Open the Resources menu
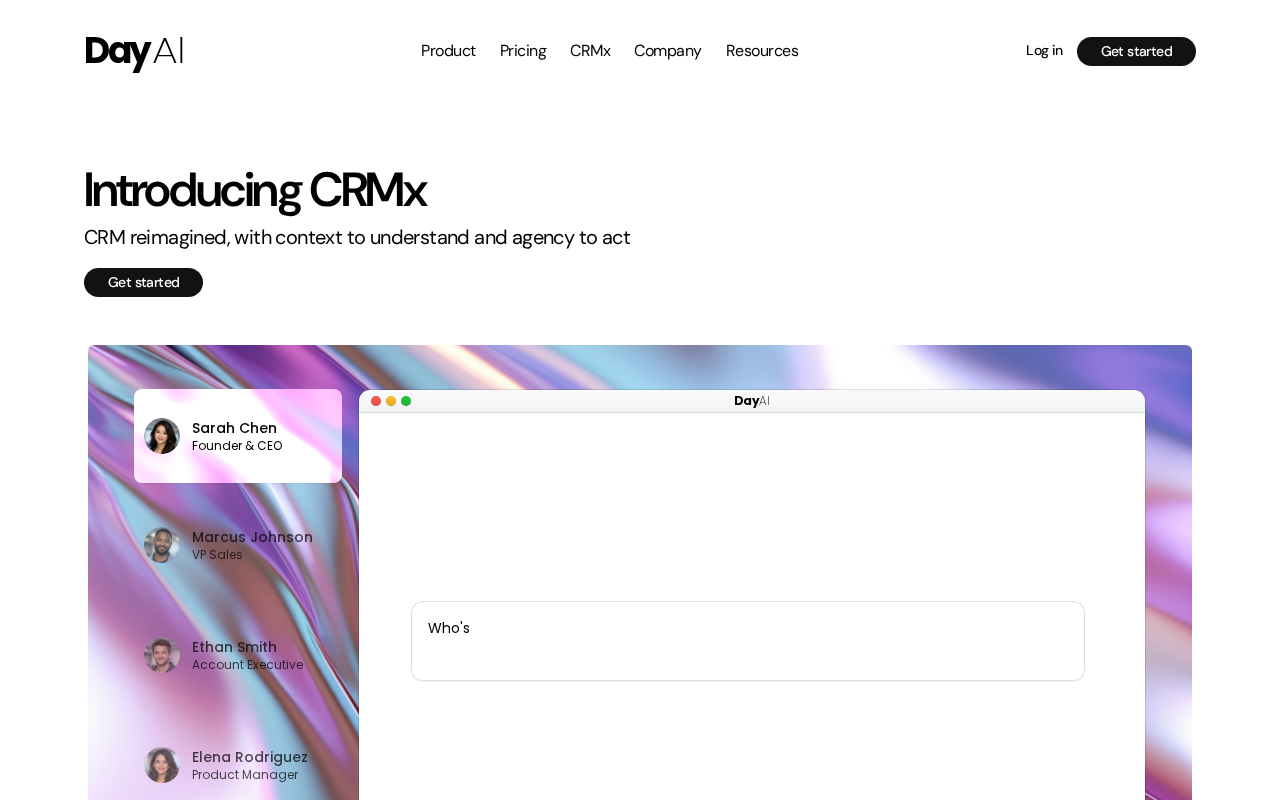The width and height of the screenshot is (1280, 800). point(762,51)
